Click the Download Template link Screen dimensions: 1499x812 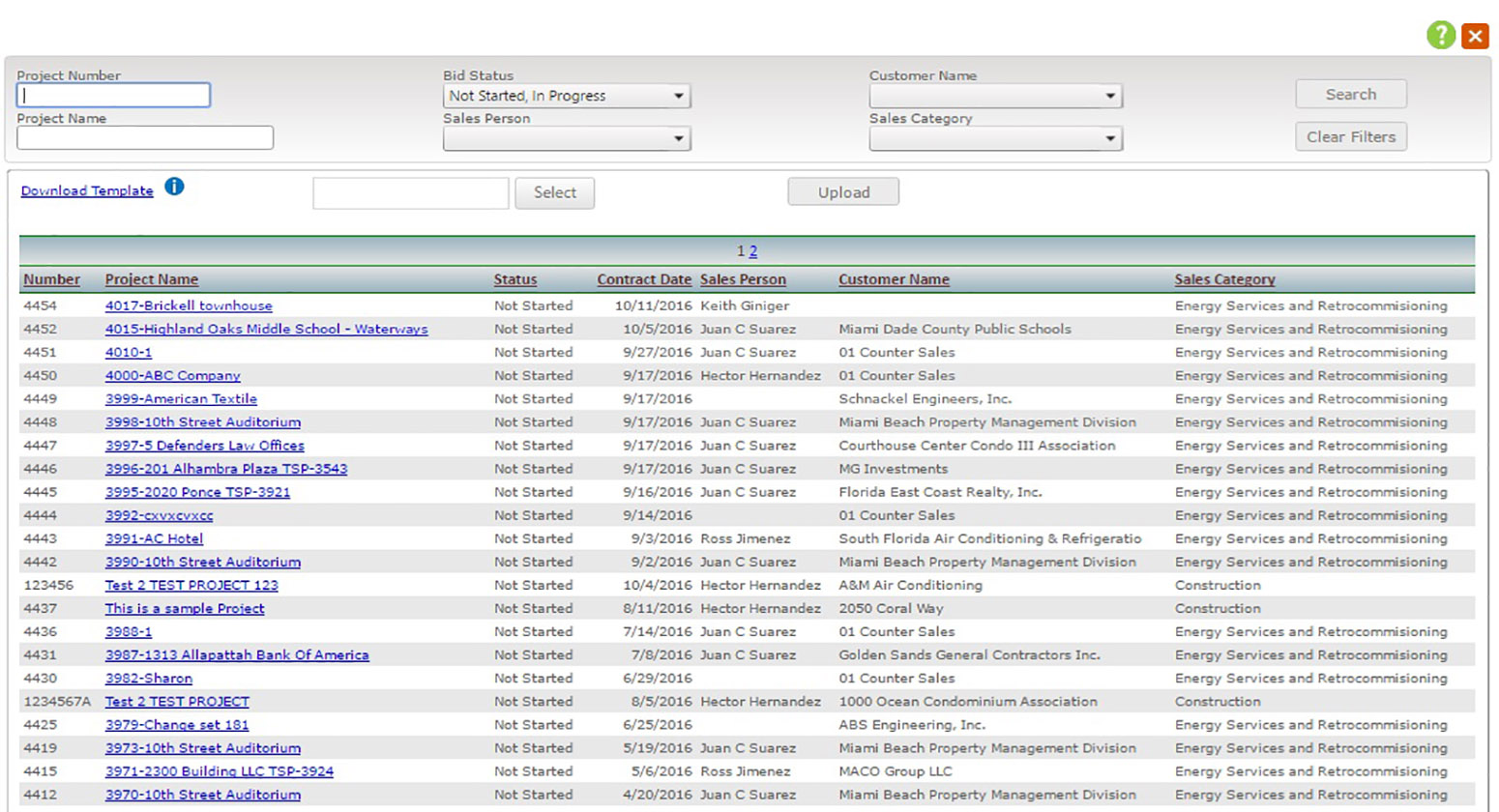pyautogui.click(x=87, y=190)
